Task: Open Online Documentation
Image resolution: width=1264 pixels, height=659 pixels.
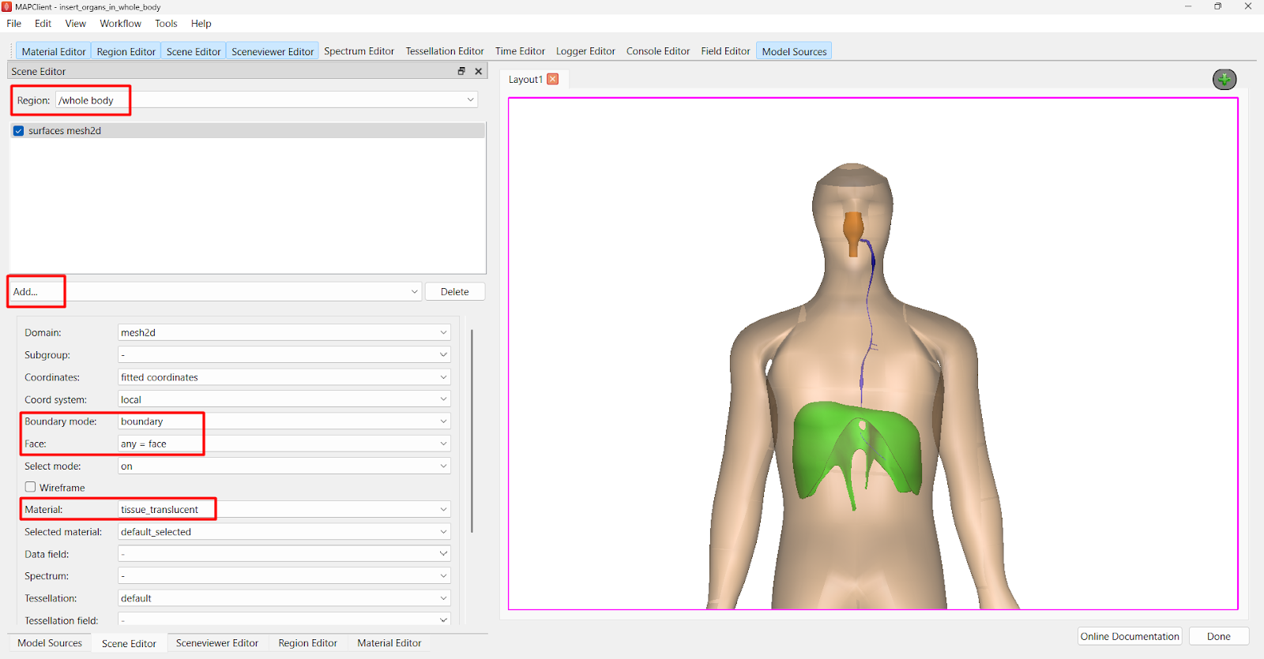Action: 1129,636
